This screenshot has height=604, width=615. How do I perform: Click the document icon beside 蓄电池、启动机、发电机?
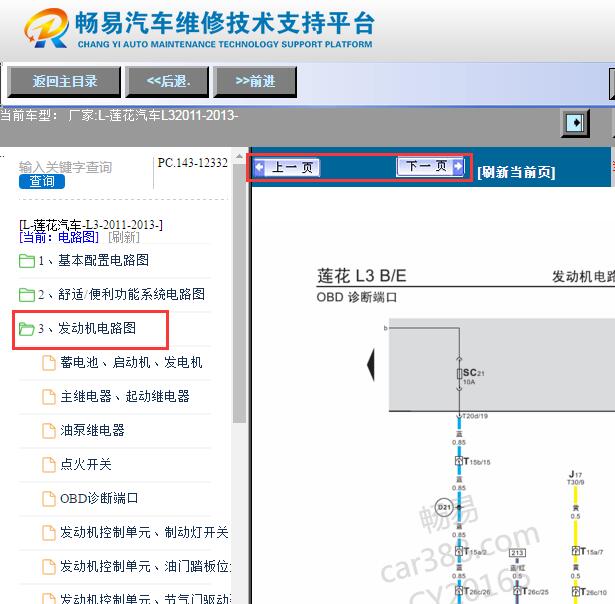(x=49, y=363)
